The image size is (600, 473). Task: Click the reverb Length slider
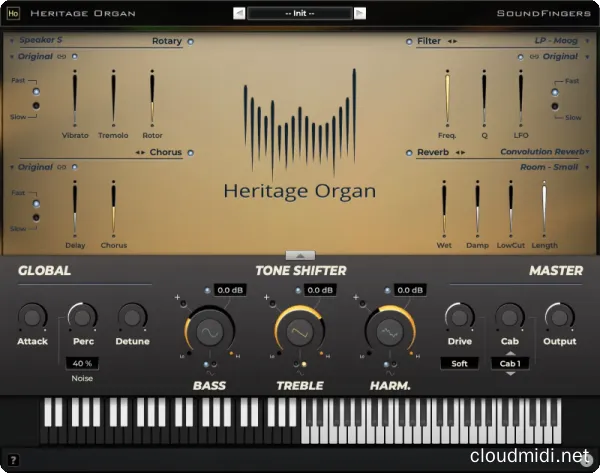click(544, 209)
